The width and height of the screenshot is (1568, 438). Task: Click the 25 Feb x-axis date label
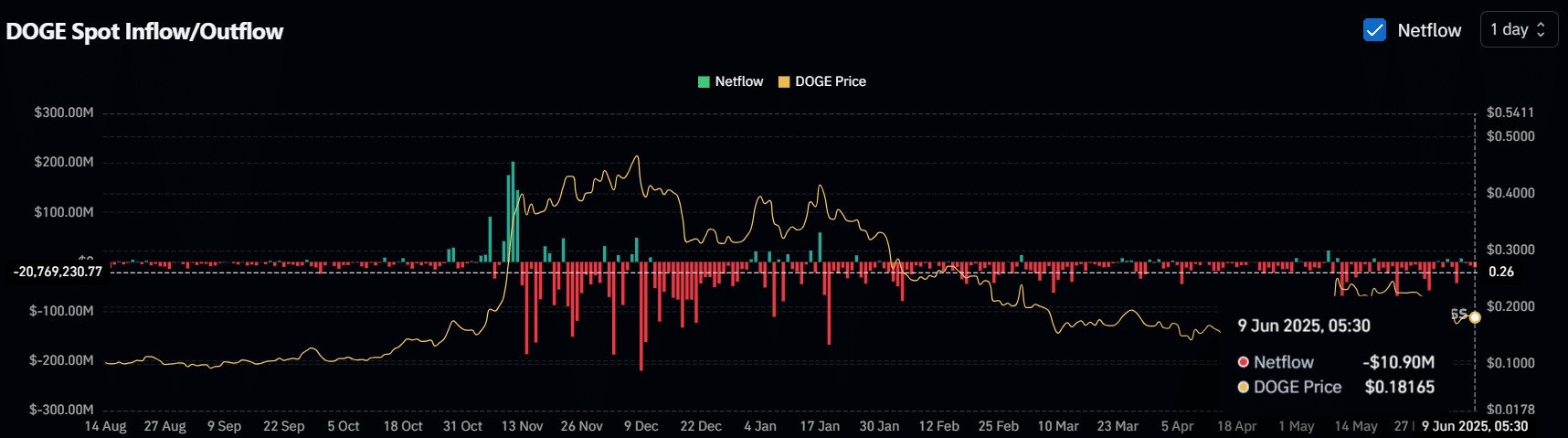[998, 426]
